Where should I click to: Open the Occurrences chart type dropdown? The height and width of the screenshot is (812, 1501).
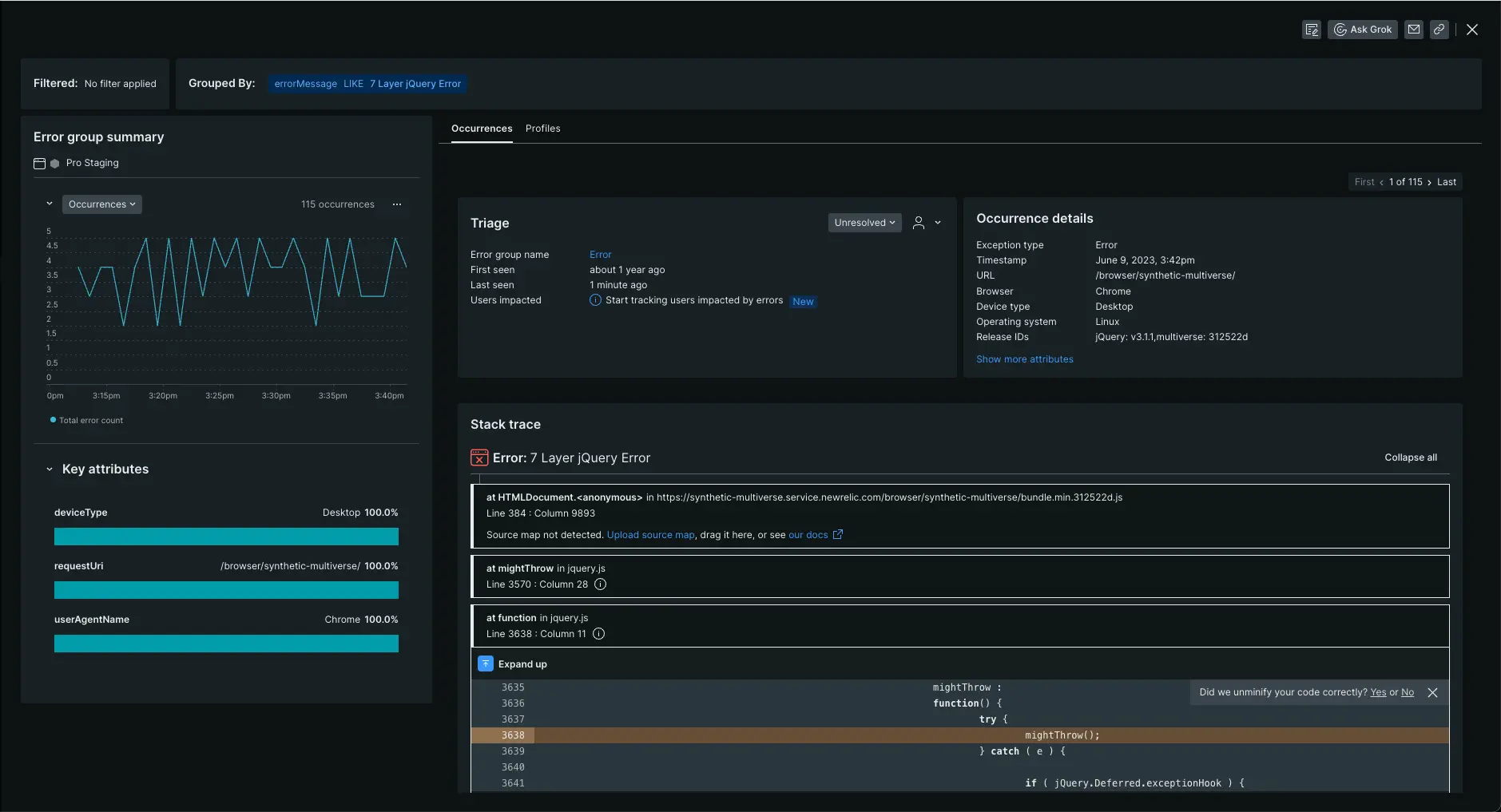[x=101, y=204]
